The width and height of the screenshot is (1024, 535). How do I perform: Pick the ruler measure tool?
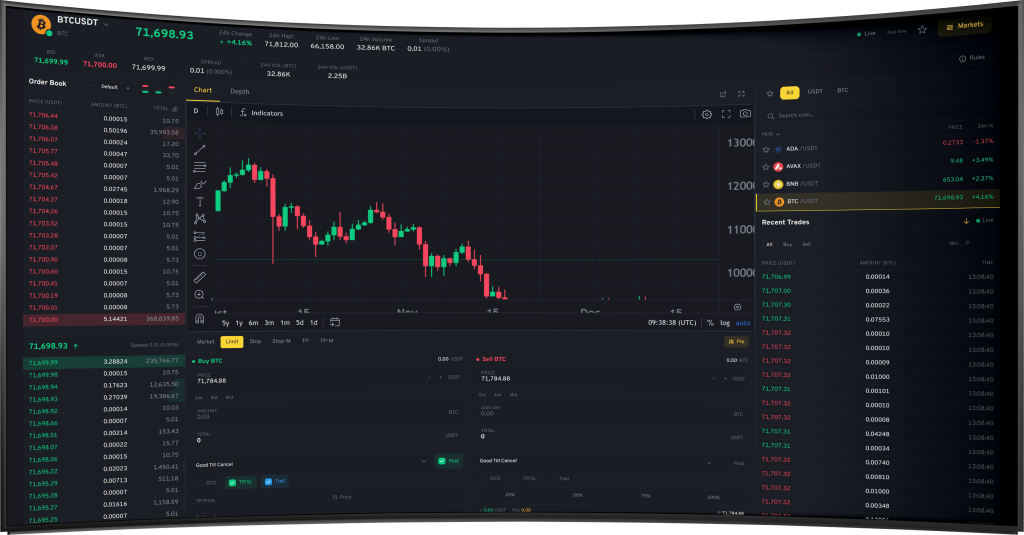[x=200, y=277]
